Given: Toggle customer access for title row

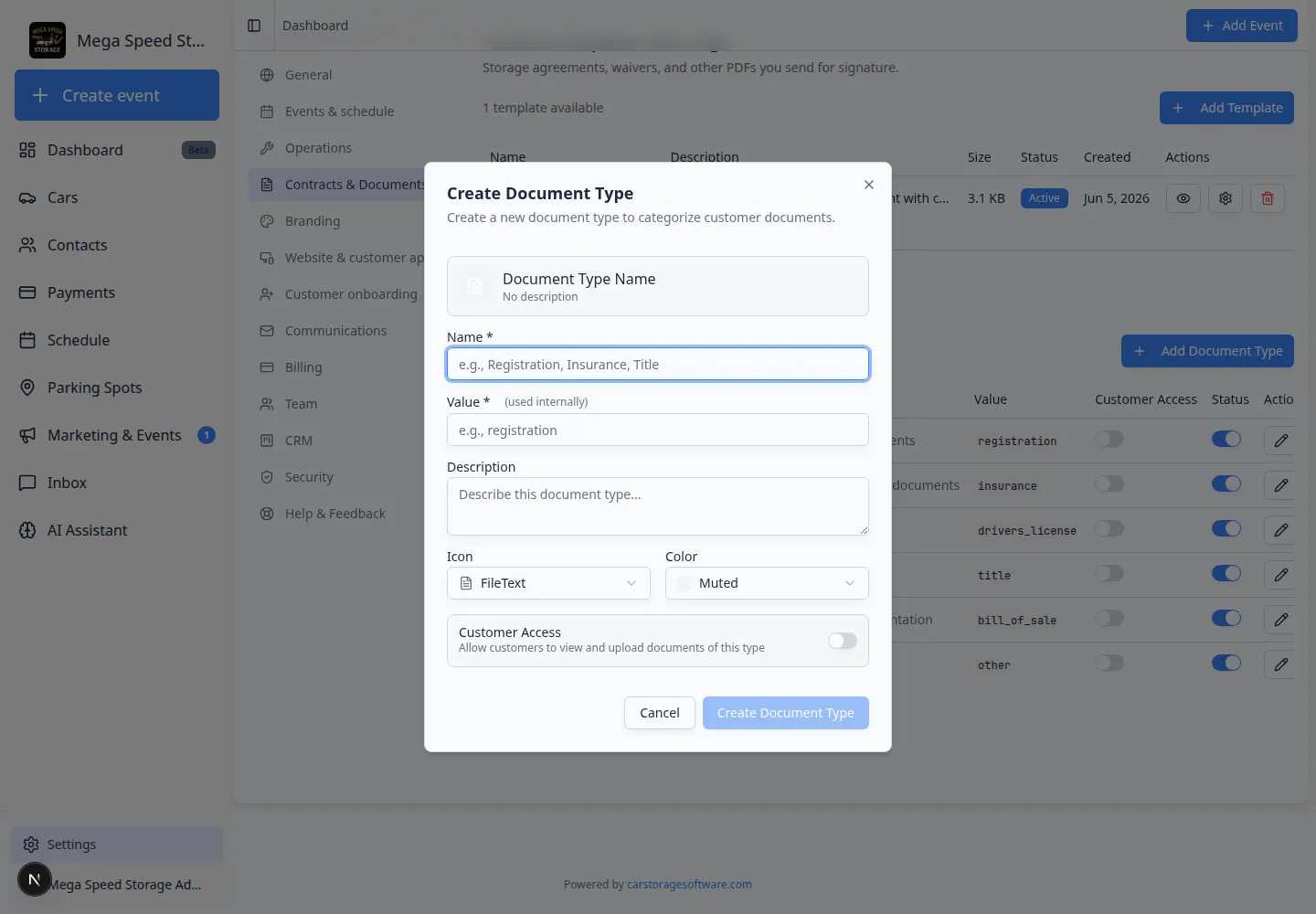Looking at the screenshot, I should [x=1109, y=574].
